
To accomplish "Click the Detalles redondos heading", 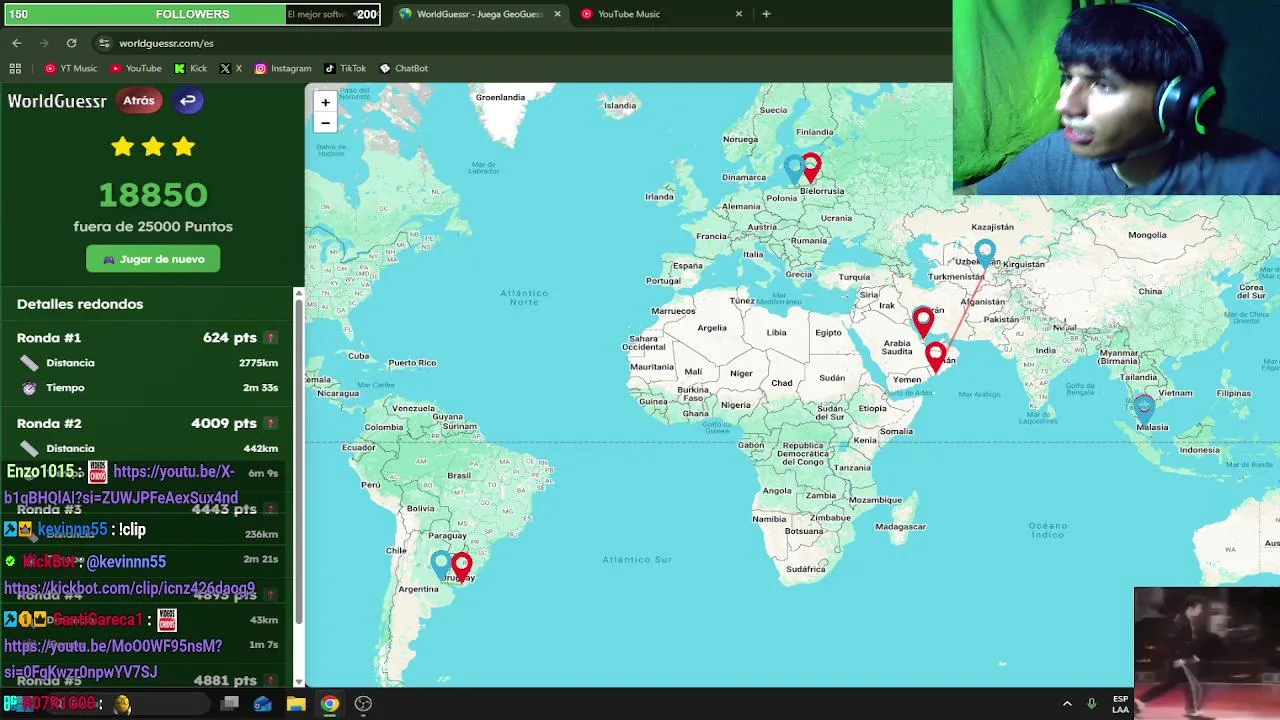I will (80, 304).
